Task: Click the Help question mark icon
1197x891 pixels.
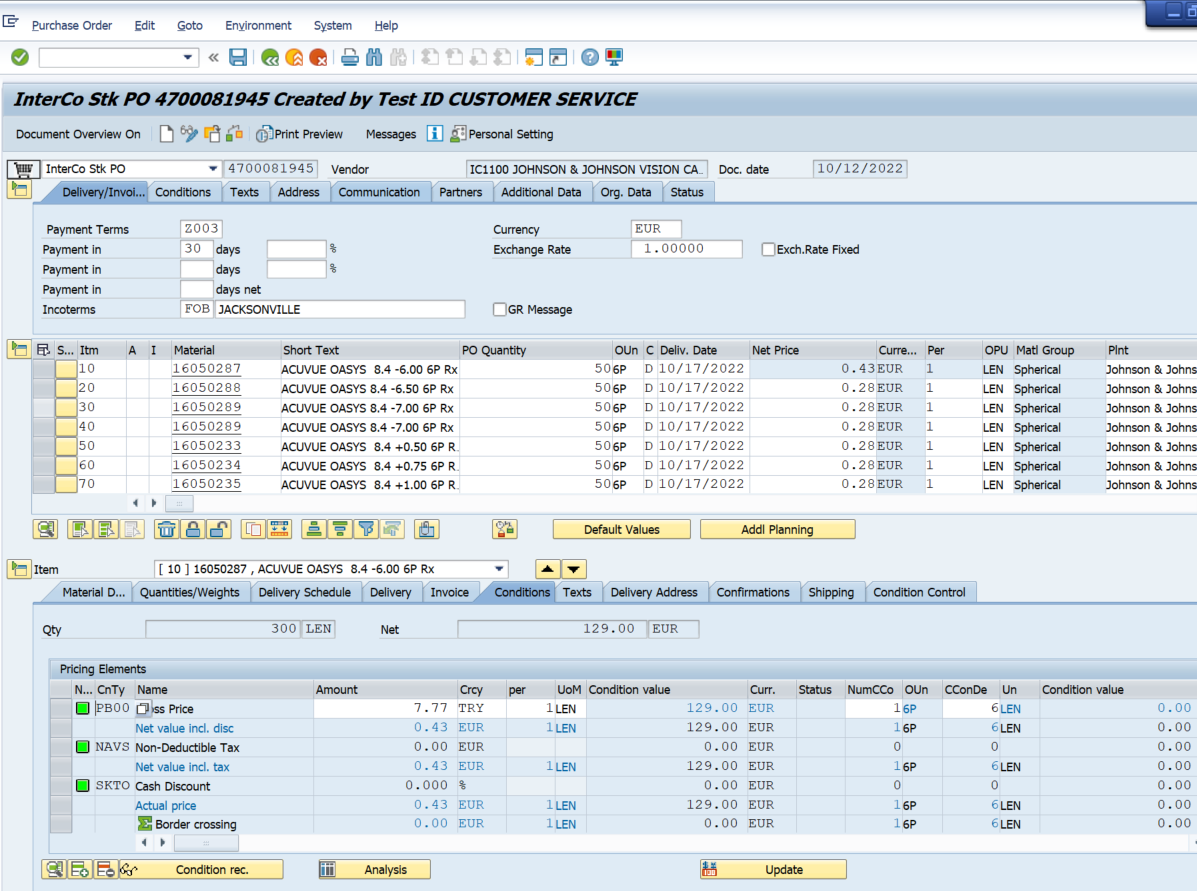Action: coord(588,57)
